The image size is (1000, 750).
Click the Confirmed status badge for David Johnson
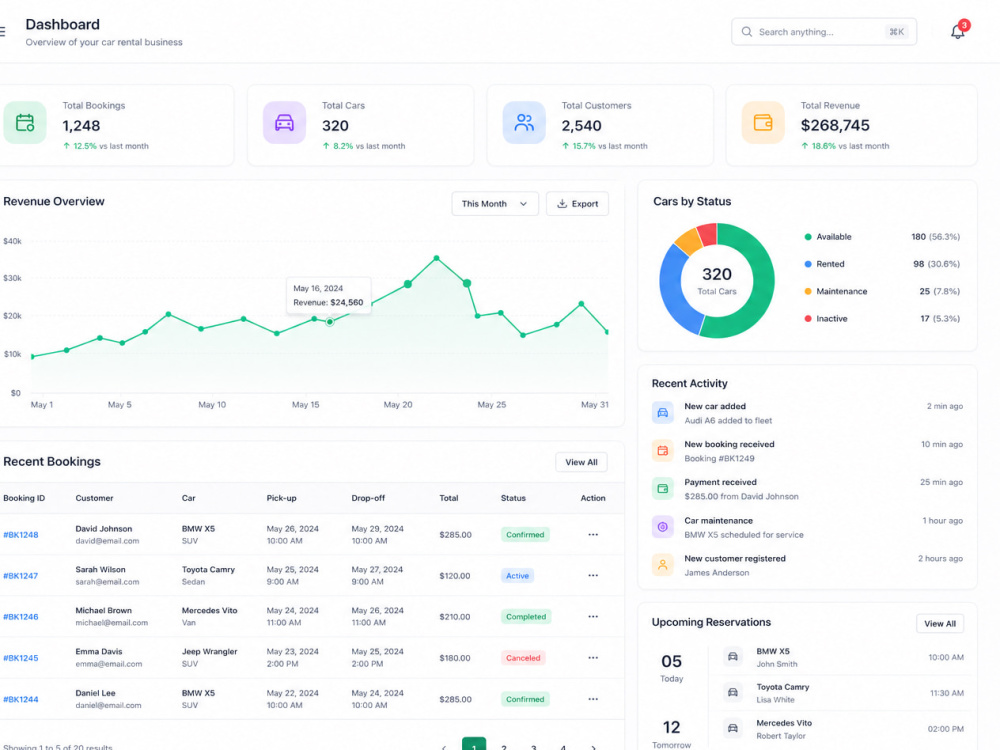click(525, 534)
